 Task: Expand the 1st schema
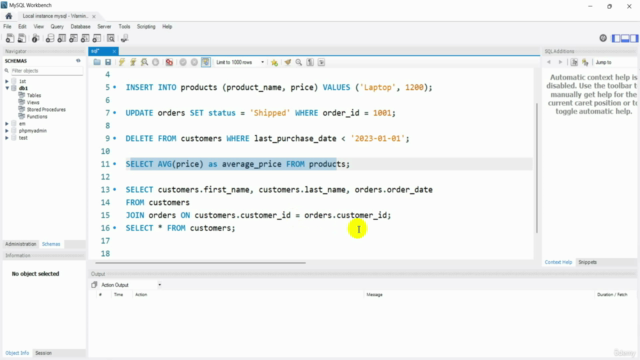coord(7,81)
